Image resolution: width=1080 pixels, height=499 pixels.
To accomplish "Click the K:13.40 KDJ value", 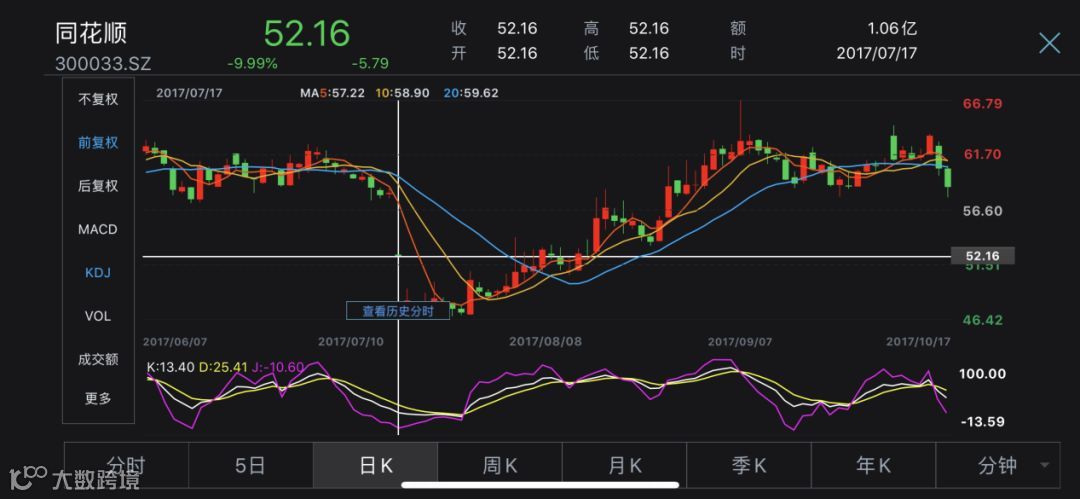I will click(171, 367).
